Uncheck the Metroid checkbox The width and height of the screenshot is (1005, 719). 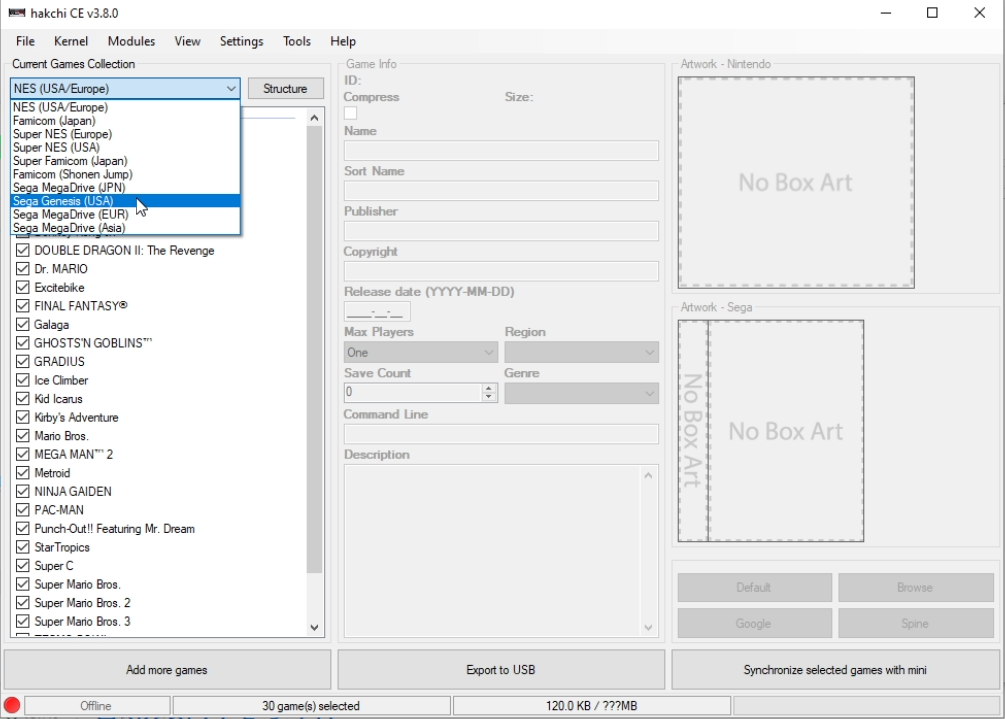(x=23, y=473)
